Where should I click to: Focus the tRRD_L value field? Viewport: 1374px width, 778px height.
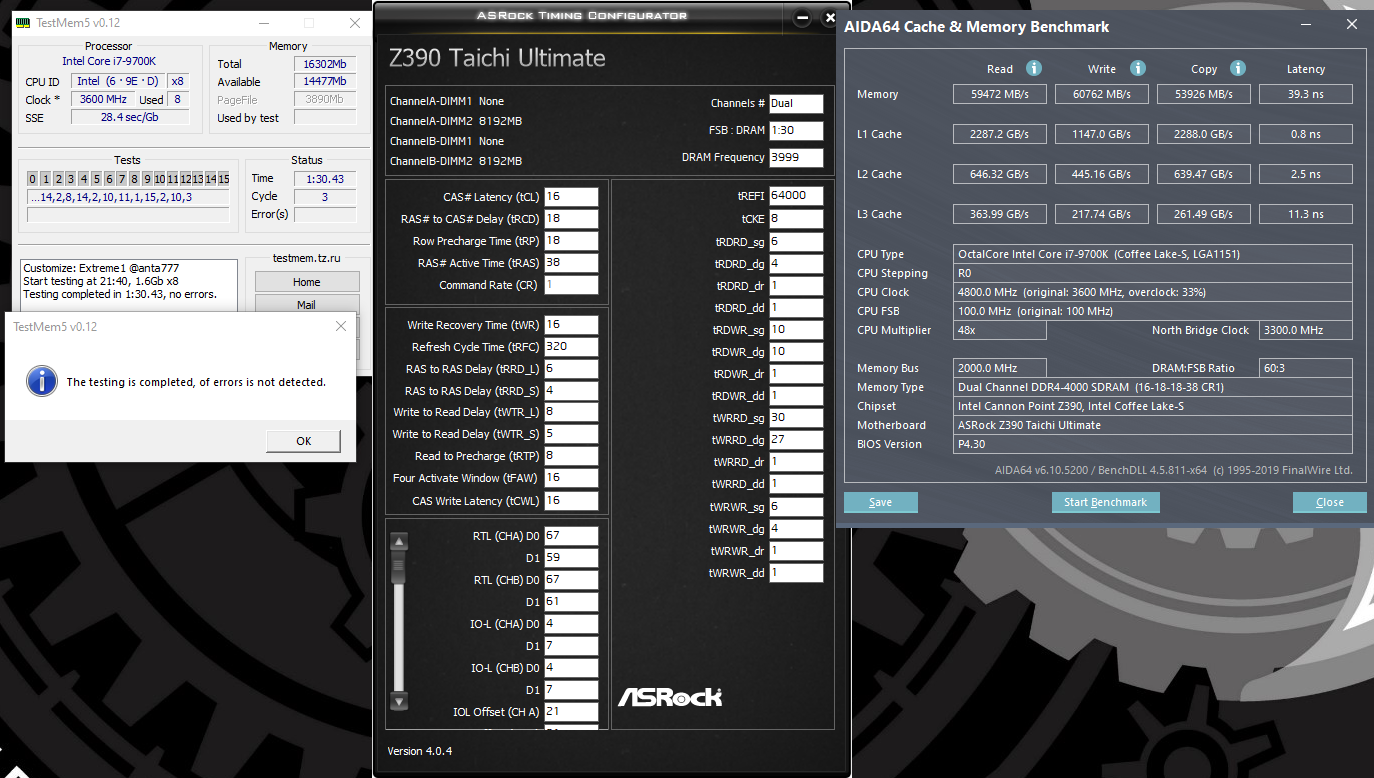point(571,369)
